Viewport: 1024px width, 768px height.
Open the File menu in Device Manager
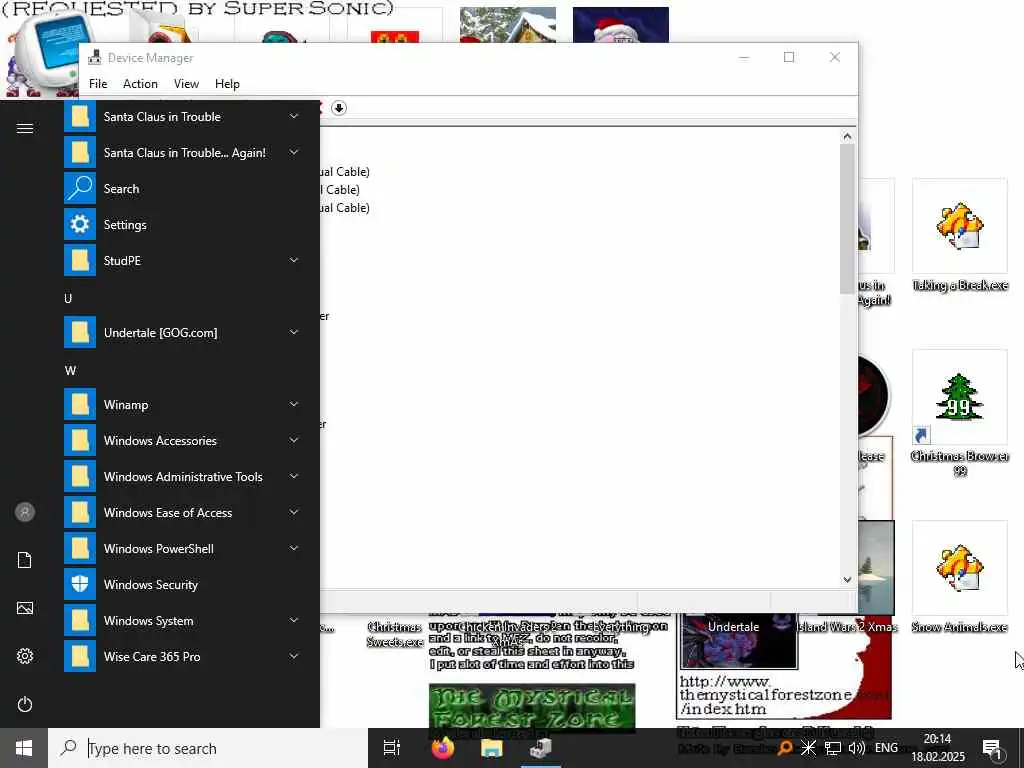(98, 84)
